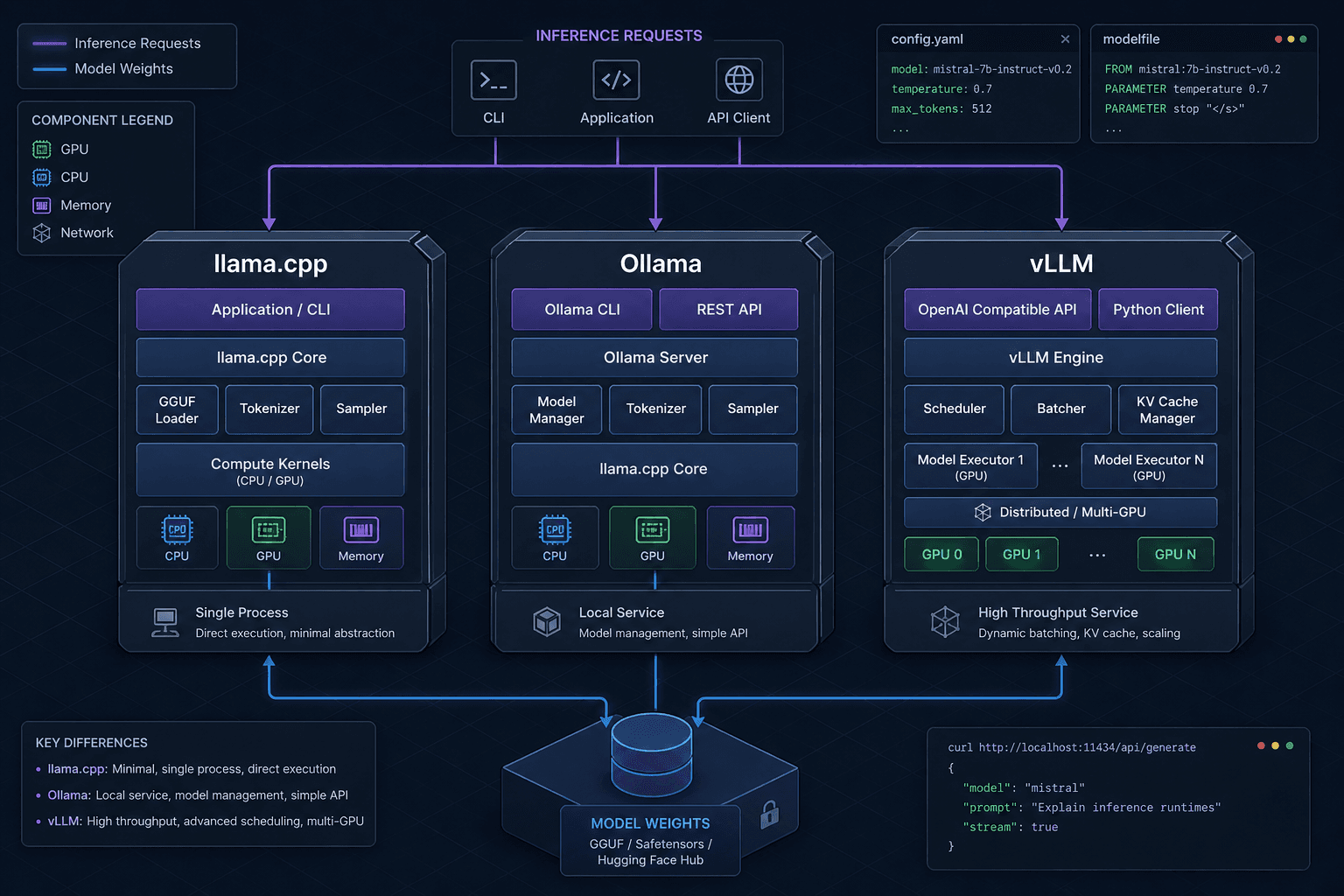This screenshot has width=1344, height=896.
Task: Select the GGUF Loader block
Action: tap(177, 409)
